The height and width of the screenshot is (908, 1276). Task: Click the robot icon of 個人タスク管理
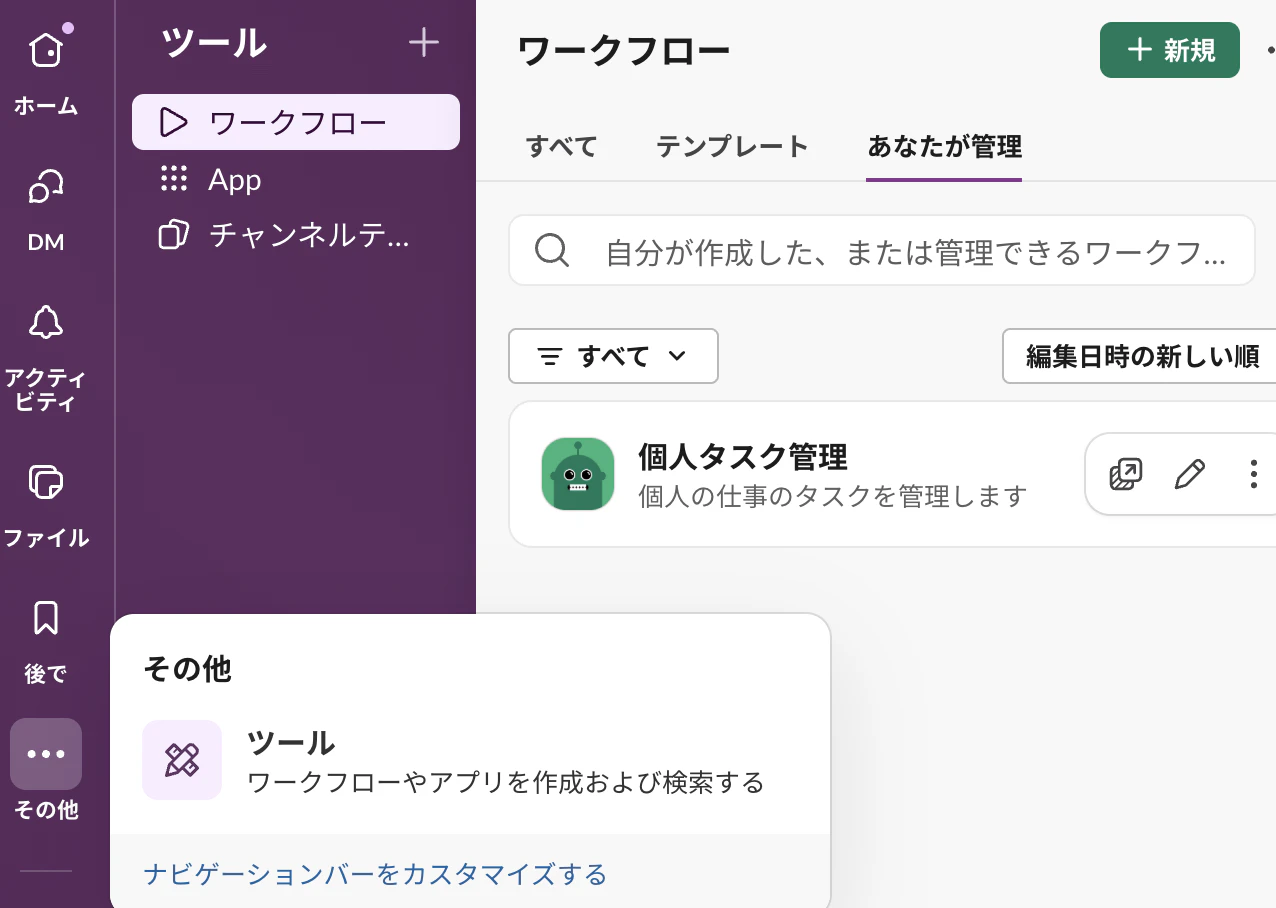578,474
